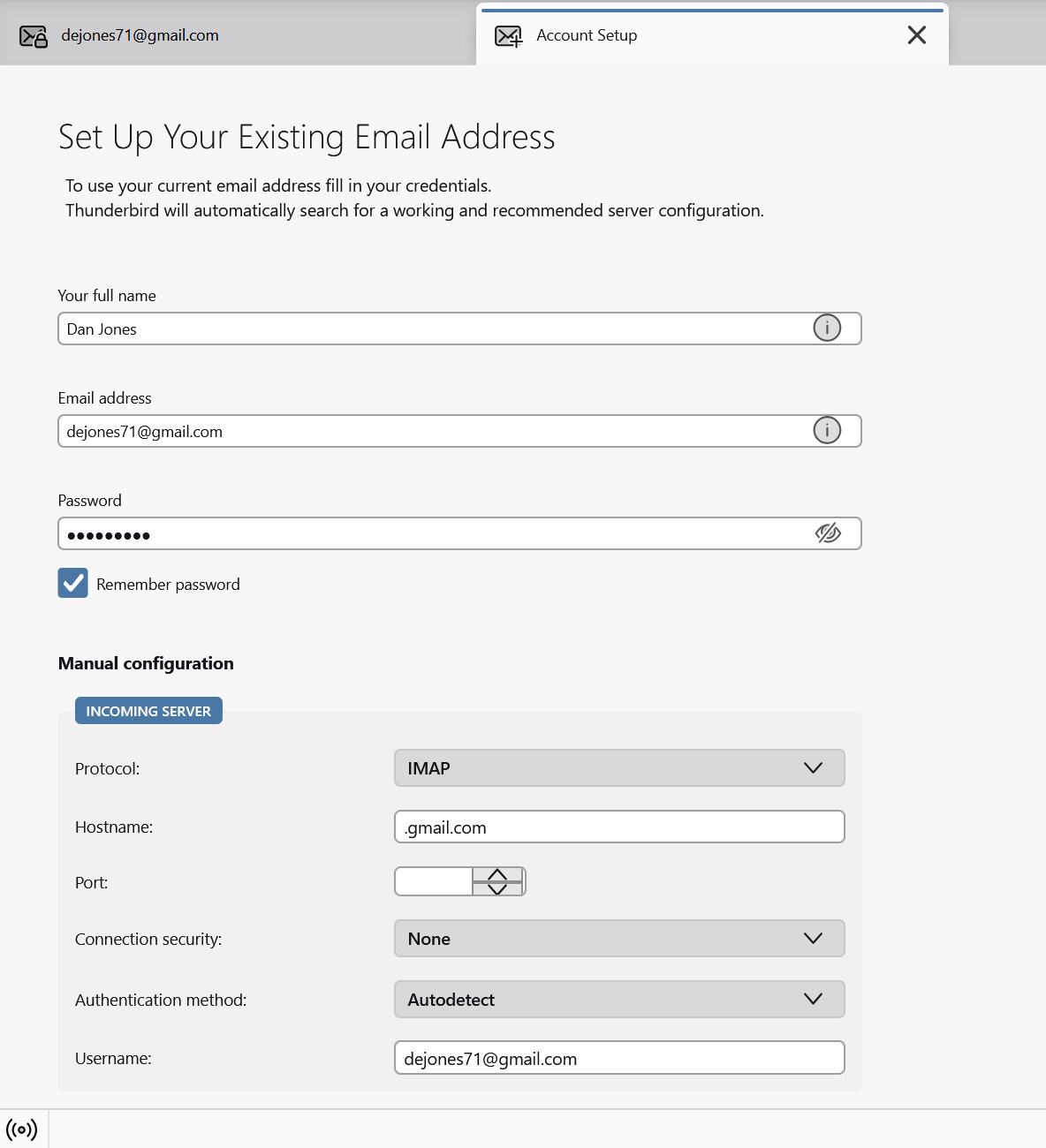The width and height of the screenshot is (1046, 1148).
Task: Increase the Port number with up arrow
Action: (x=497, y=874)
